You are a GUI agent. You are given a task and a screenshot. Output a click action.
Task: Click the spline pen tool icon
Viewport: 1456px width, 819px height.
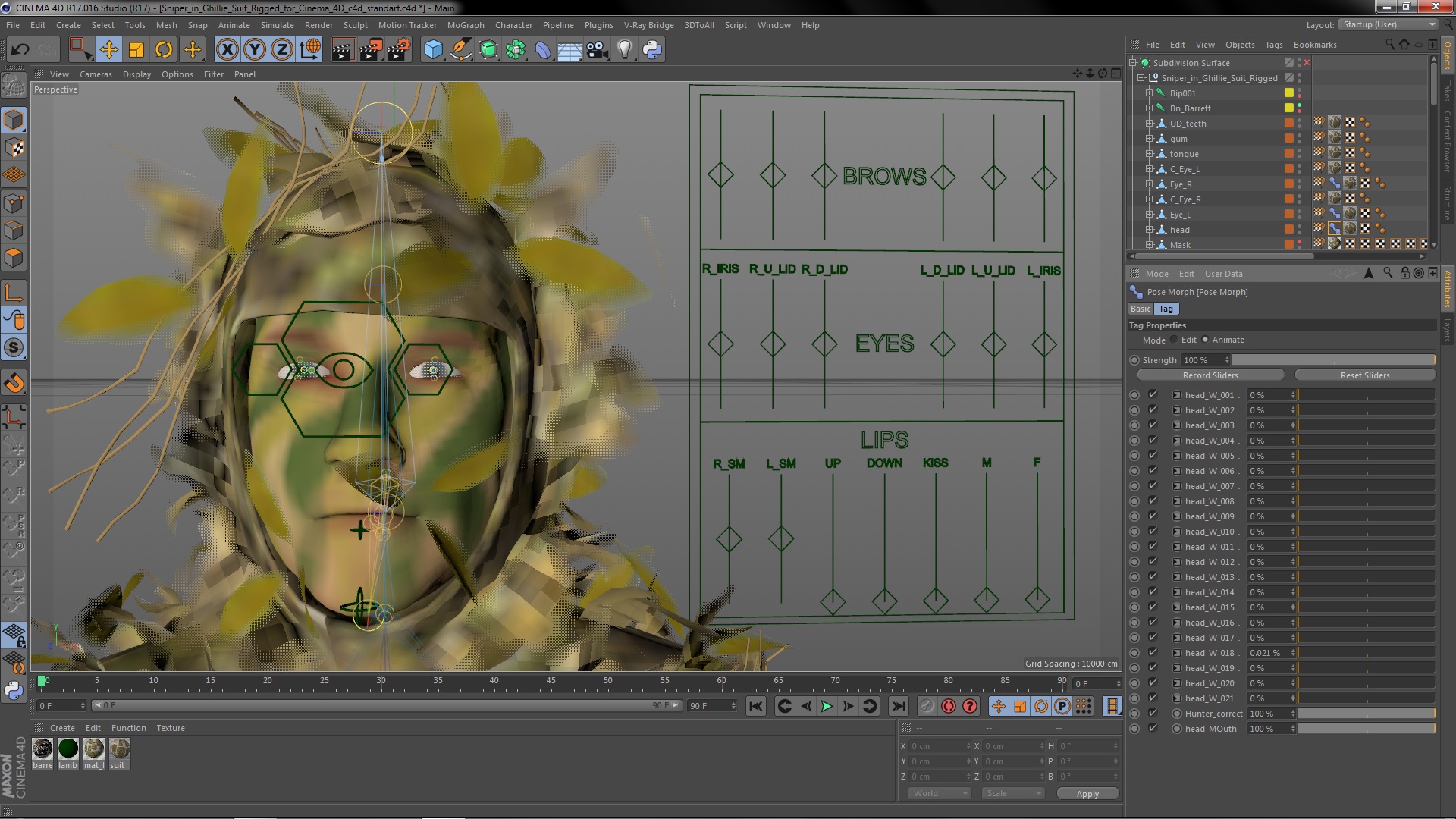[x=460, y=50]
